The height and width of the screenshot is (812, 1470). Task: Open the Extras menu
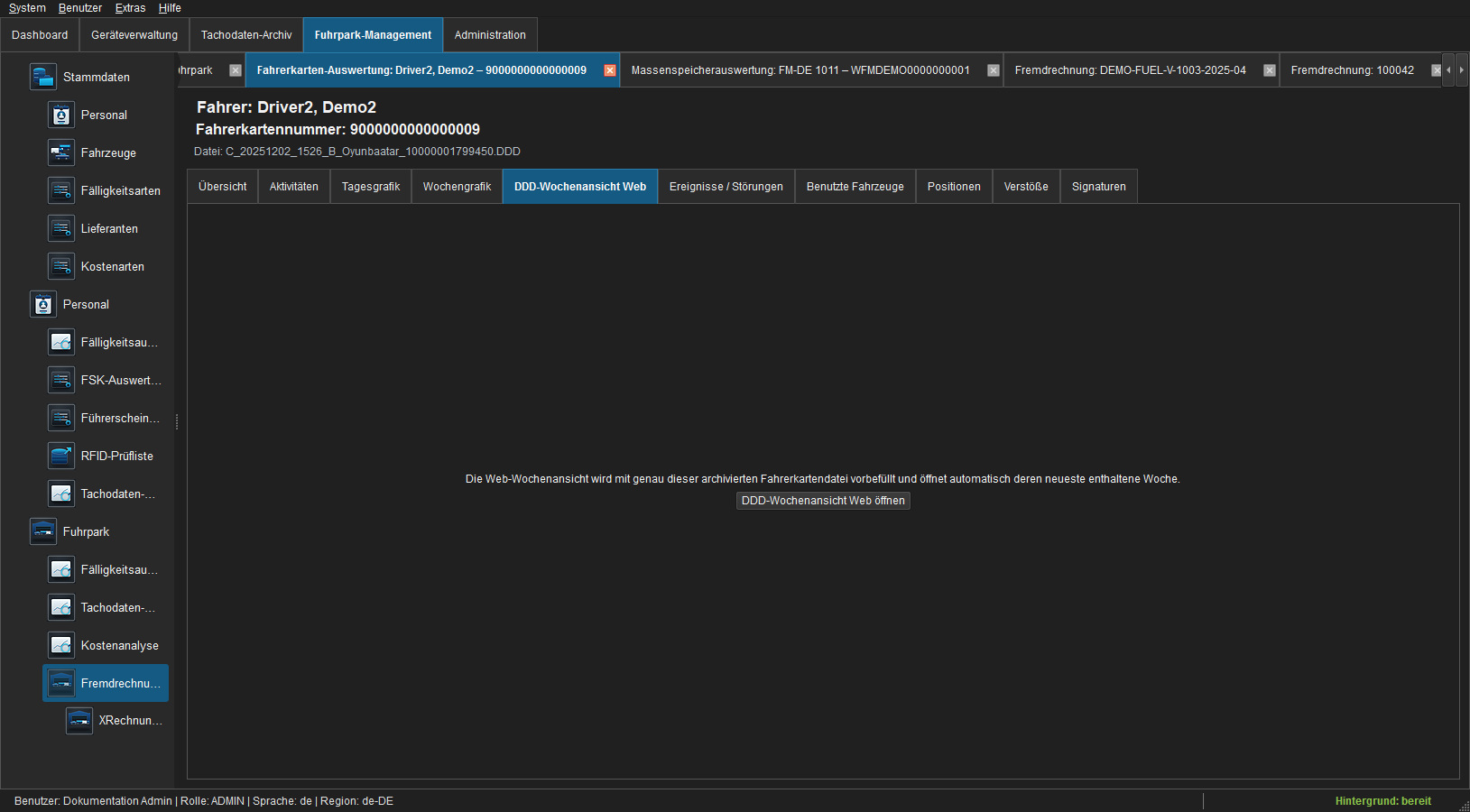pos(130,8)
